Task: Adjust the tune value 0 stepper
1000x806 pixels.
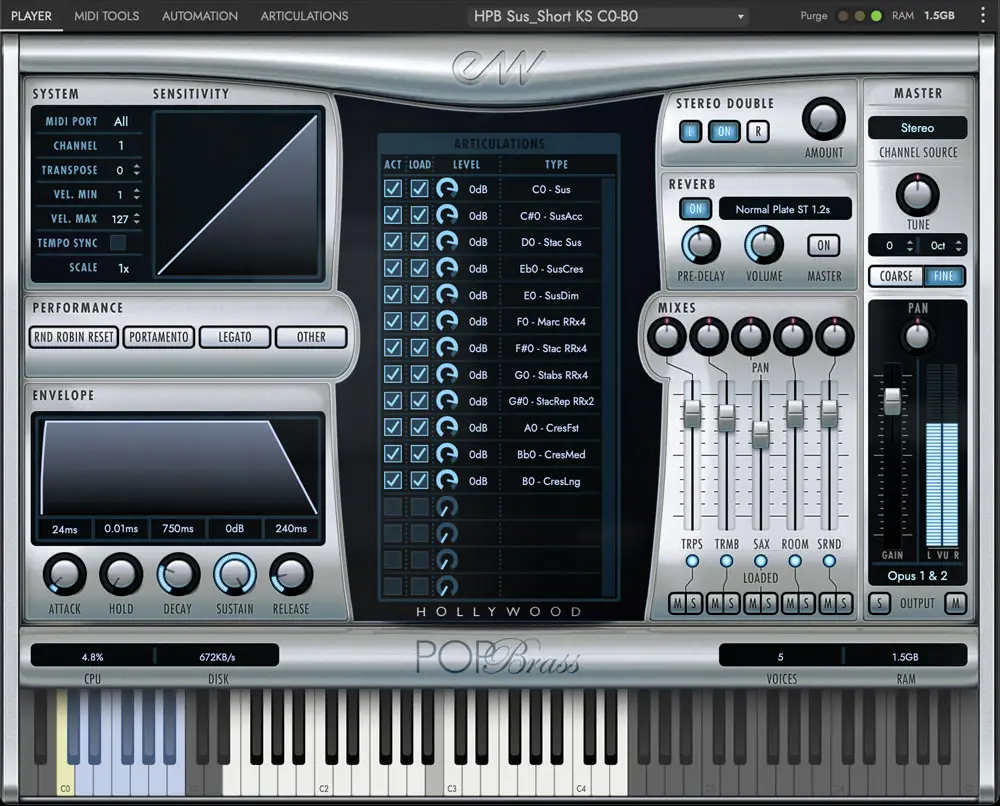Action: (910, 245)
